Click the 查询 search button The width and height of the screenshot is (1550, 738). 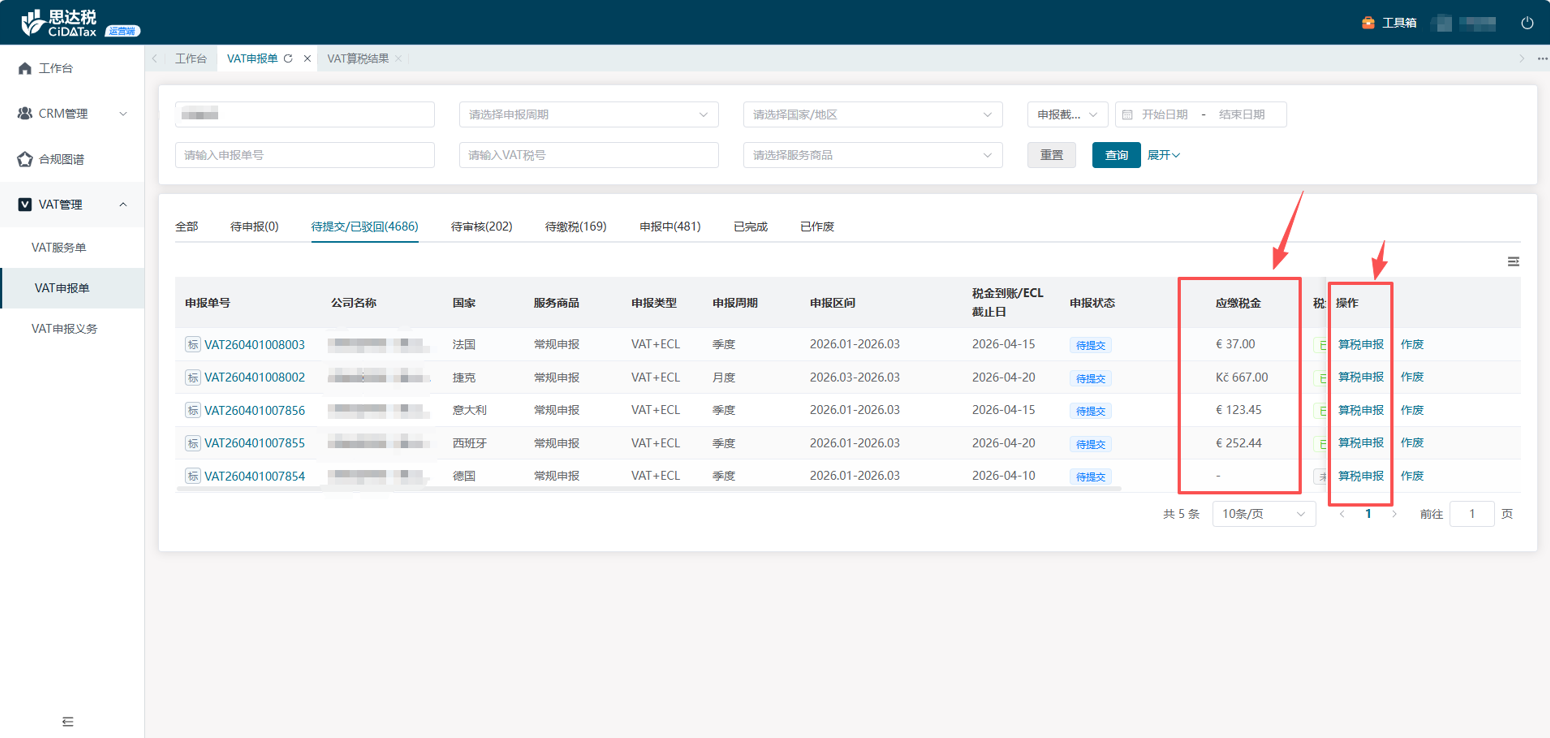[x=1116, y=155]
